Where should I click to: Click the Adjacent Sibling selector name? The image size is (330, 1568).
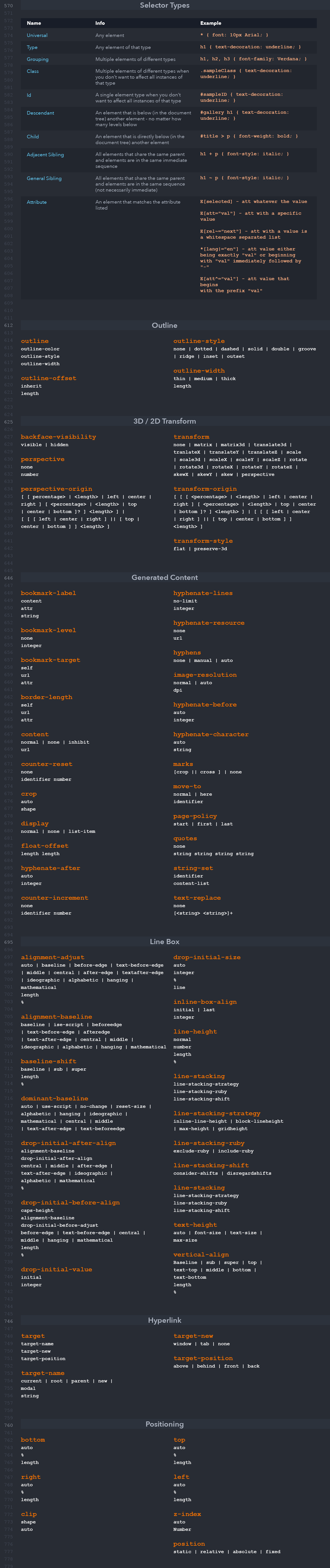pyautogui.click(x=45, y=155)
